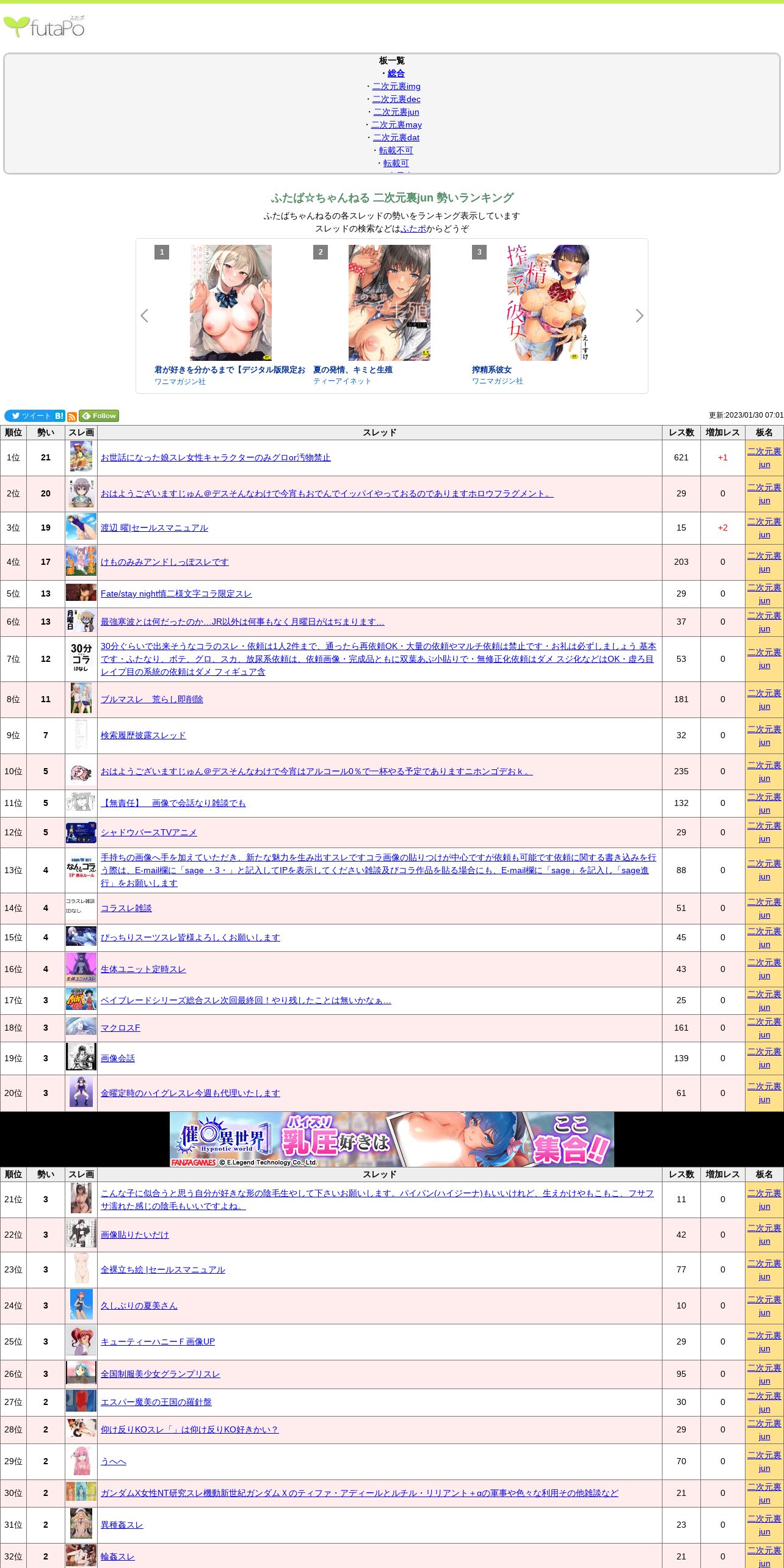Click the 25位 rank cell
Screen dimensions: 784x1568
click(13, 1341)
